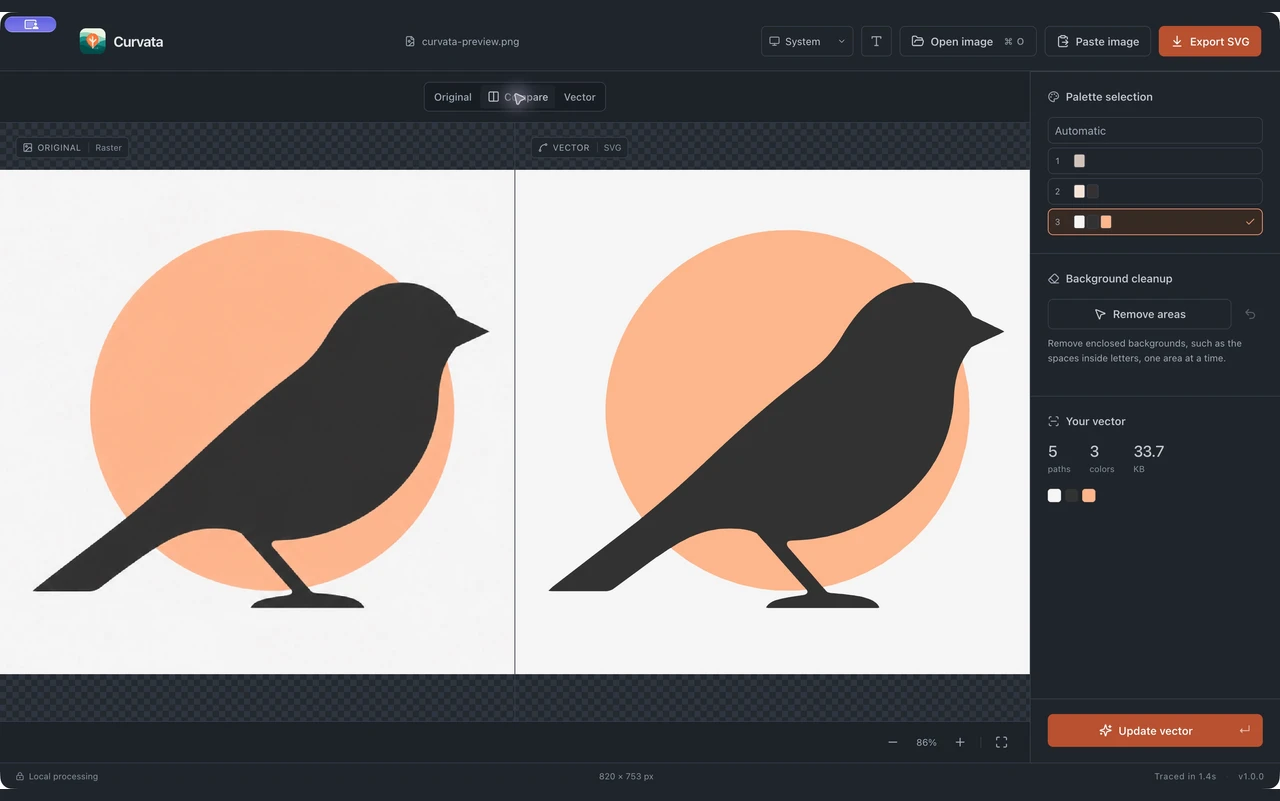Image resolution: width=1280 pixels, height=801 pixels.
Task: Click the v1.0.0 version label
Action: [x=1251, y=776]
